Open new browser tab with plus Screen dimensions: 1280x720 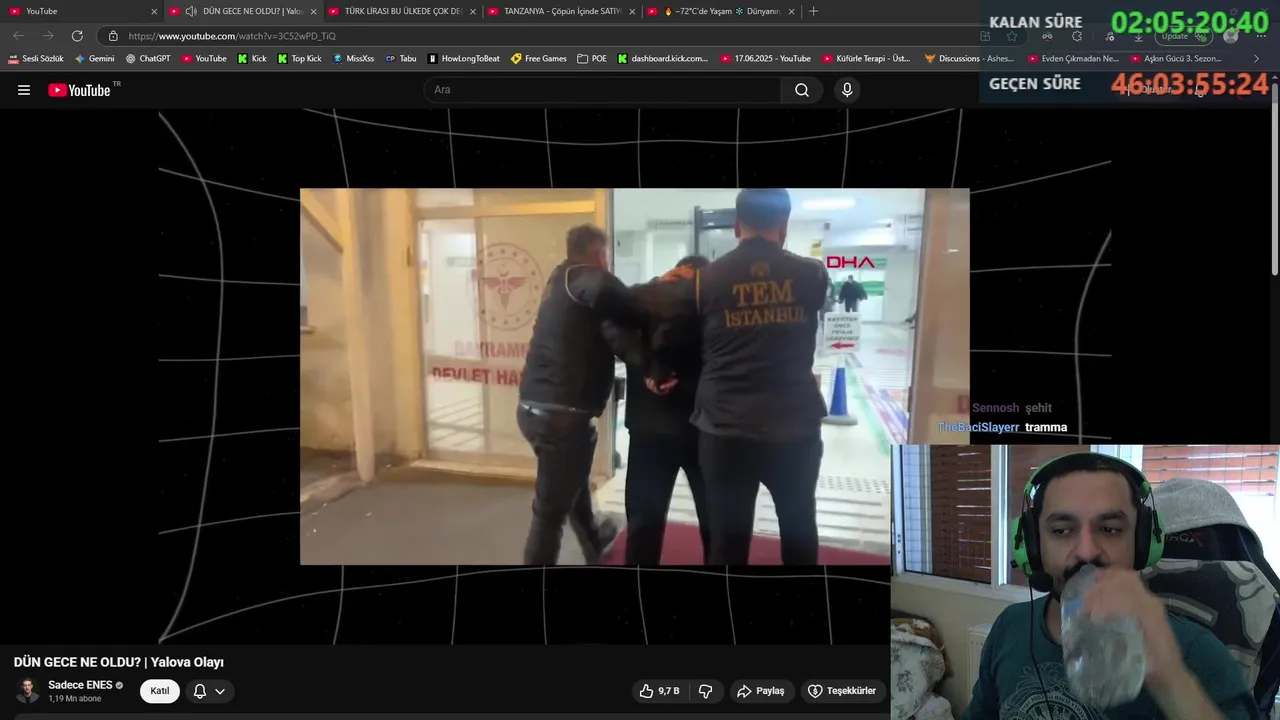pos(813,11)
